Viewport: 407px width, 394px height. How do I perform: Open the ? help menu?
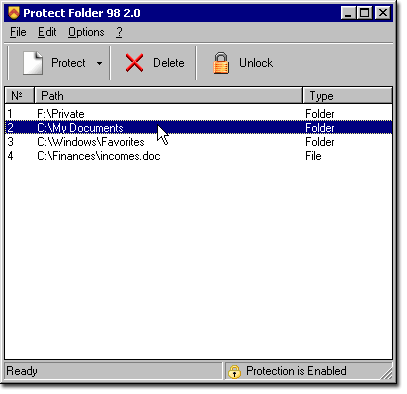tap(119, 32)
